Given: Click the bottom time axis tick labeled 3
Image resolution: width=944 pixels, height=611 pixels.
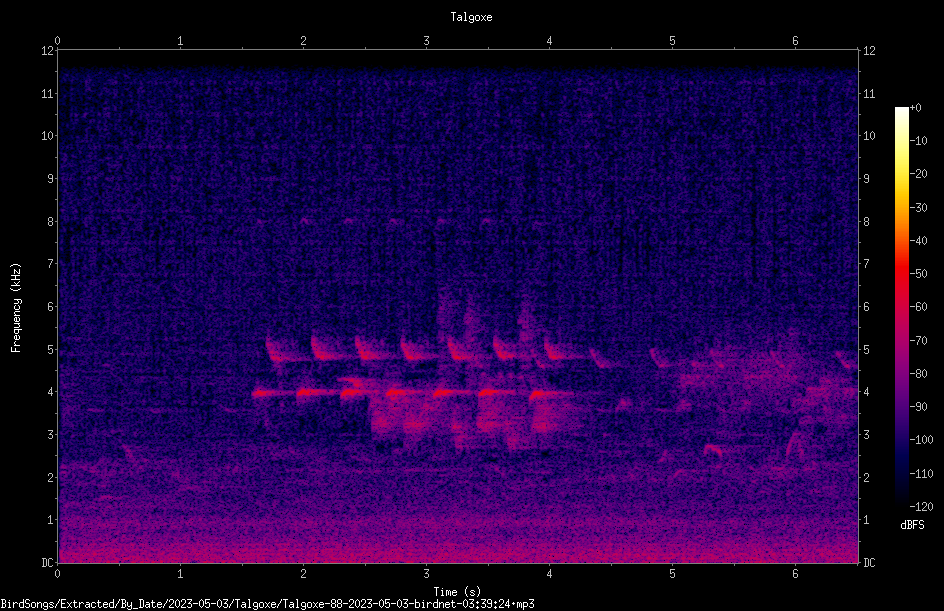Looking at the screenshot, I should pos(426,574).
